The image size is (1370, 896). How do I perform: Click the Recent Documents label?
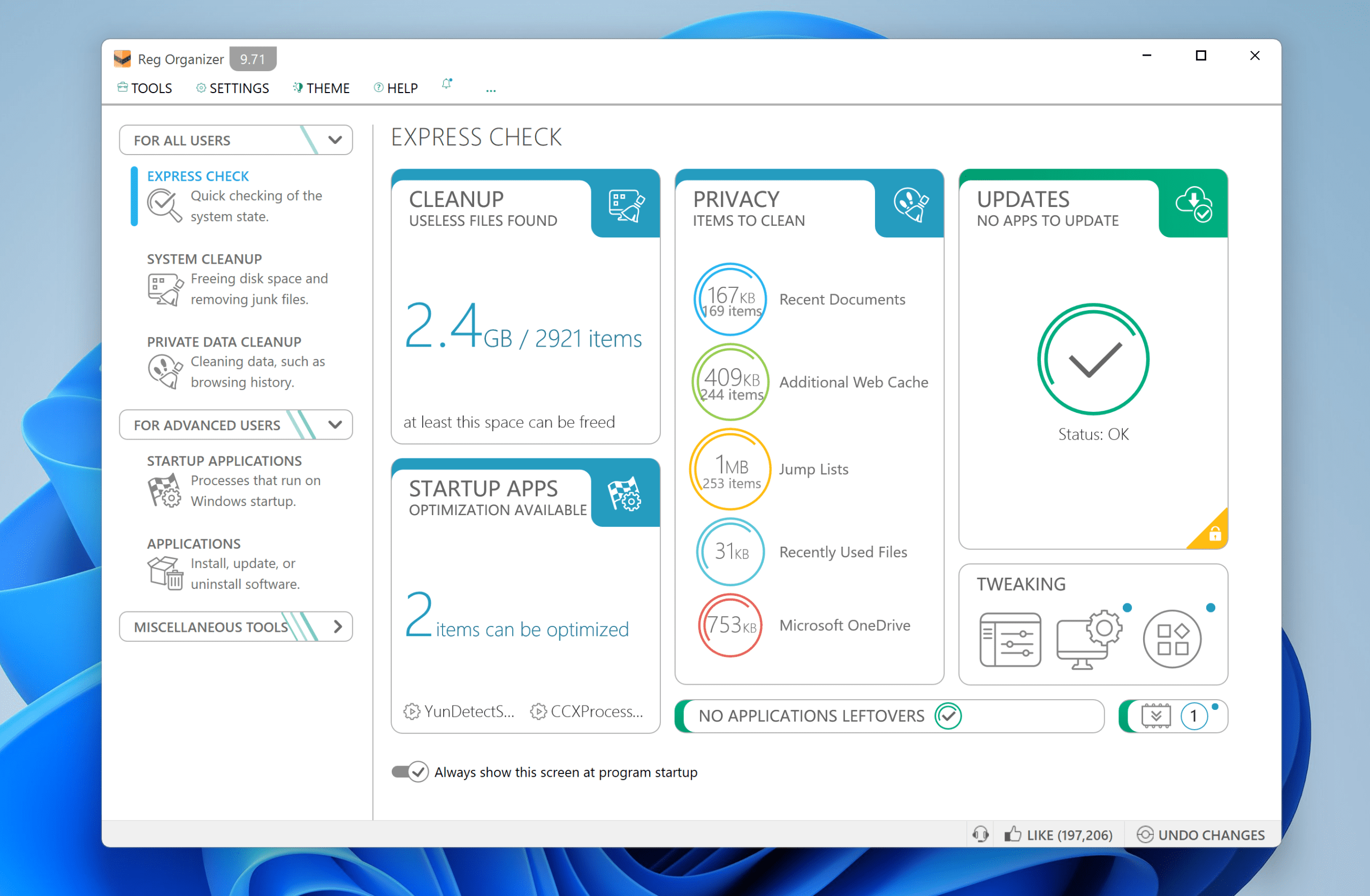[x=842, y=300]
